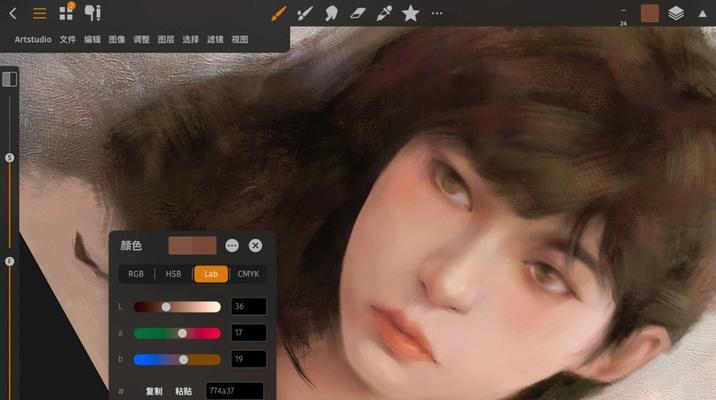Edit the b value field showing 19
The height and width of the screenshot is (400, 716).
point(249,359)
